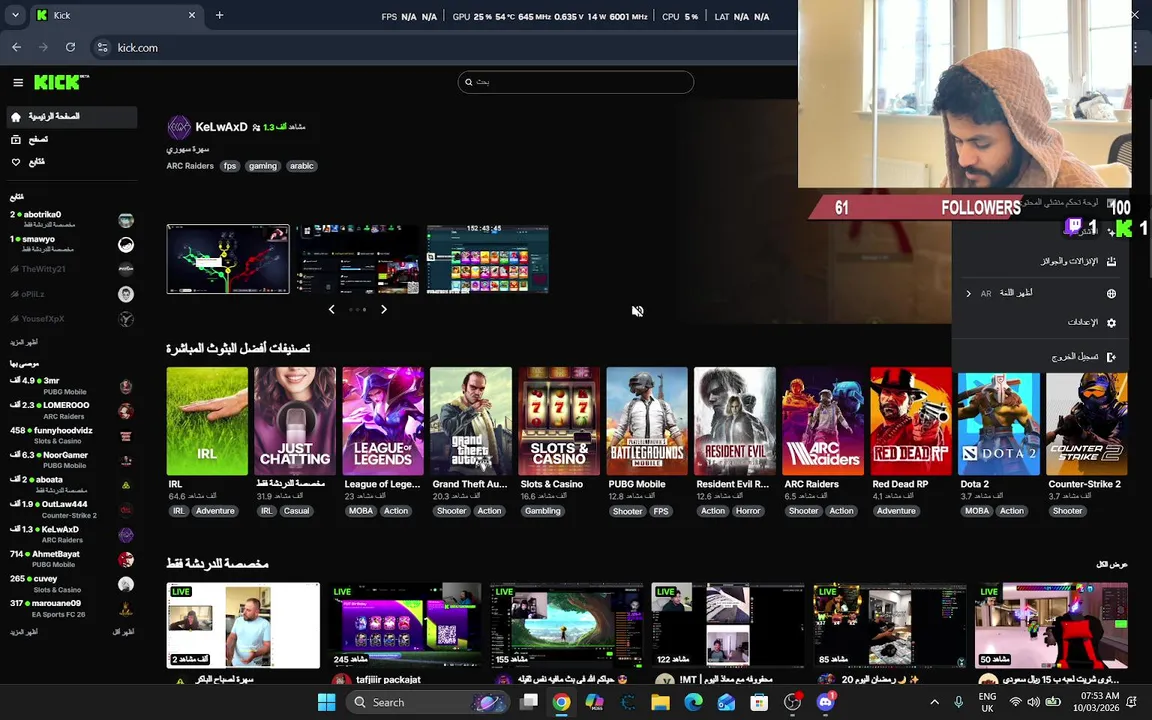View site information icon in address bar
The height and width of the screenshot is (720, 1152).
pos(103,47)
